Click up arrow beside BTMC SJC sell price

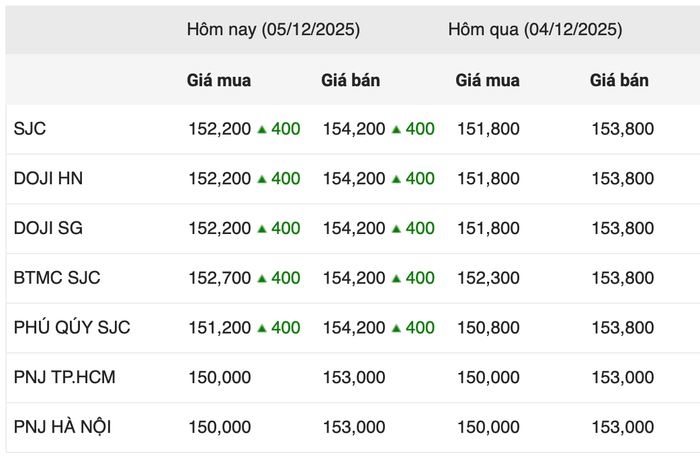[396, 278]
